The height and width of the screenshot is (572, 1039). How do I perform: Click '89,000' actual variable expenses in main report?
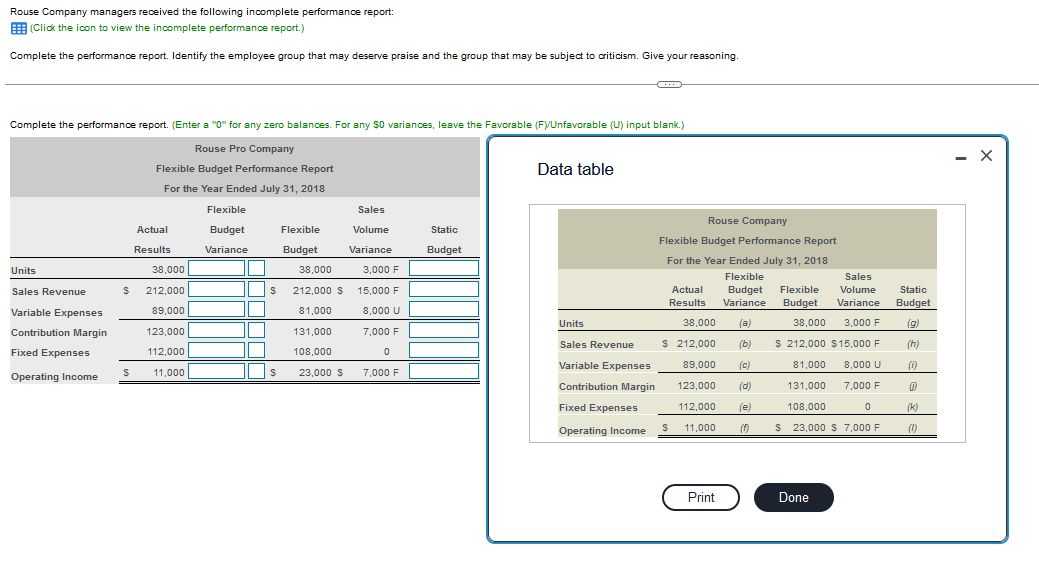pyautogui.click(x=168, y=310)
